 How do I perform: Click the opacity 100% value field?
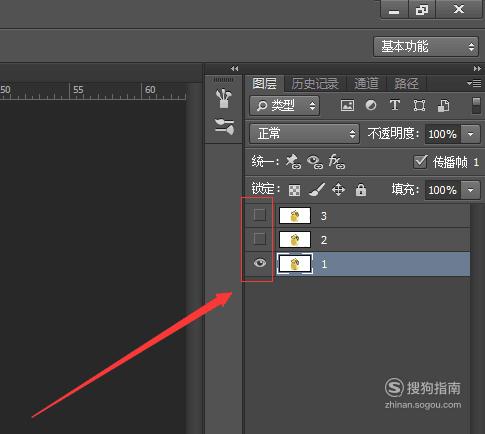[442, 134]
